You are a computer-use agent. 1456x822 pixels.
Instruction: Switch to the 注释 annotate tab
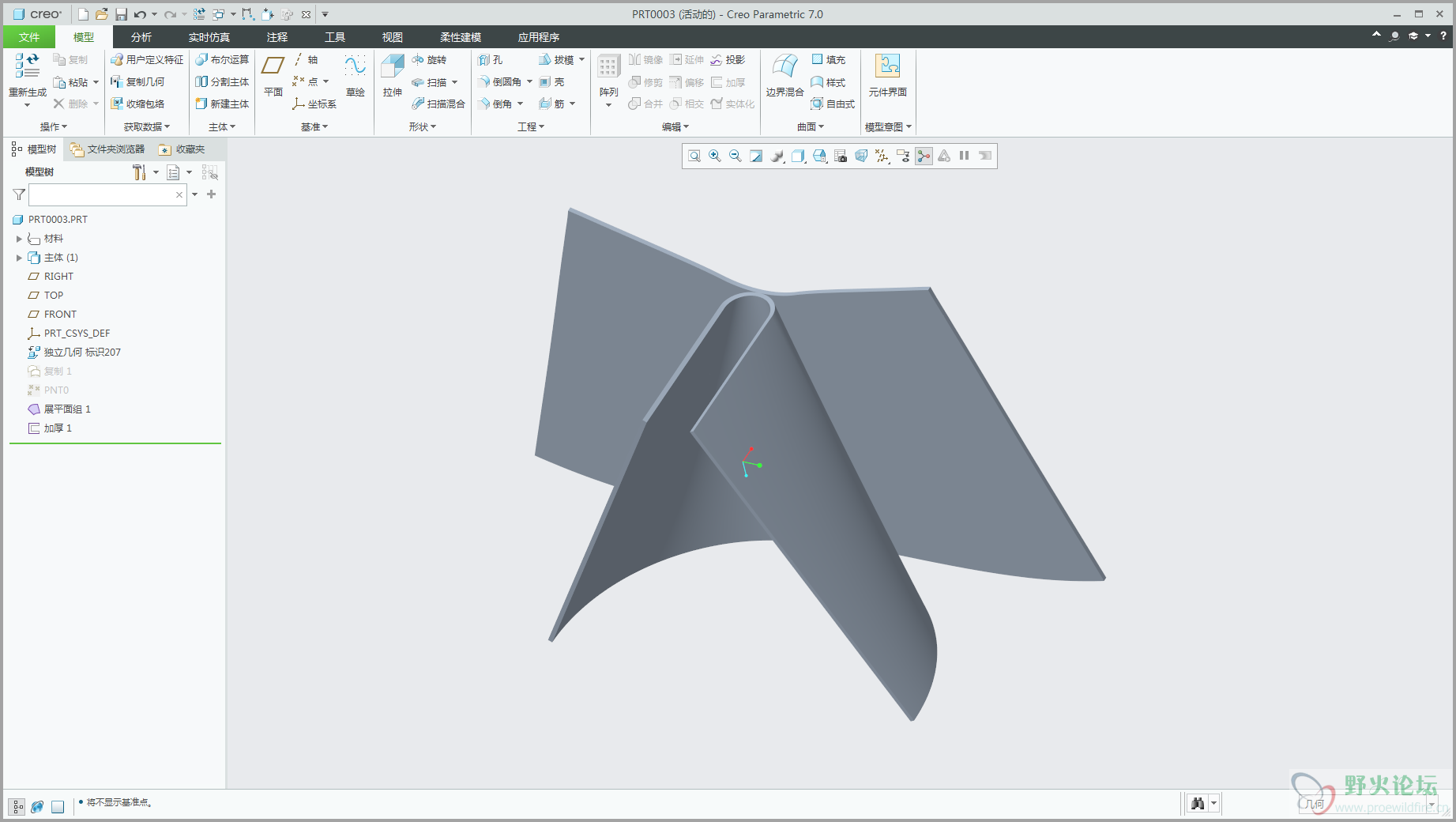point(277,37)
